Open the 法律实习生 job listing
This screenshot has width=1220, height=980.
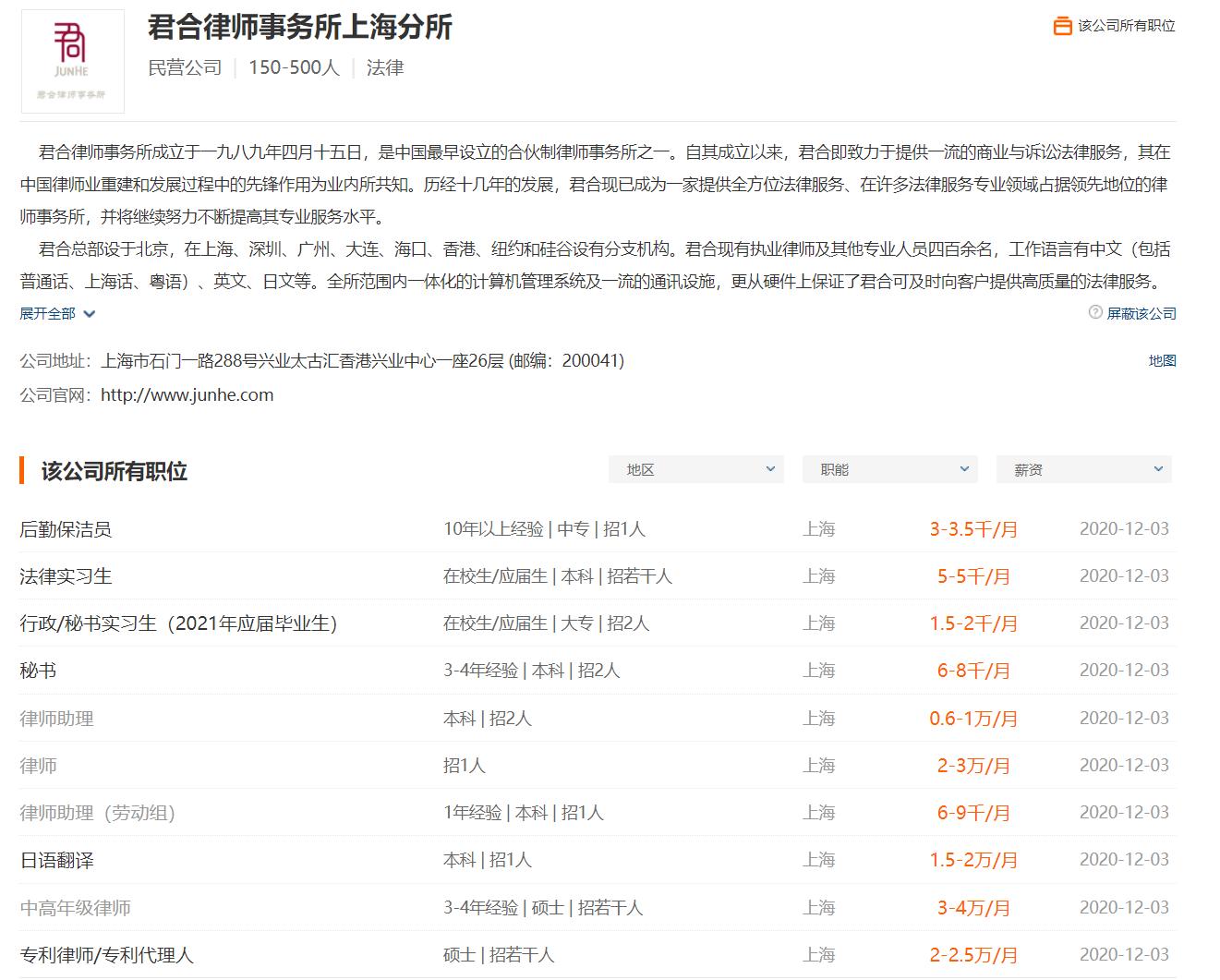[x=66, y=576]
